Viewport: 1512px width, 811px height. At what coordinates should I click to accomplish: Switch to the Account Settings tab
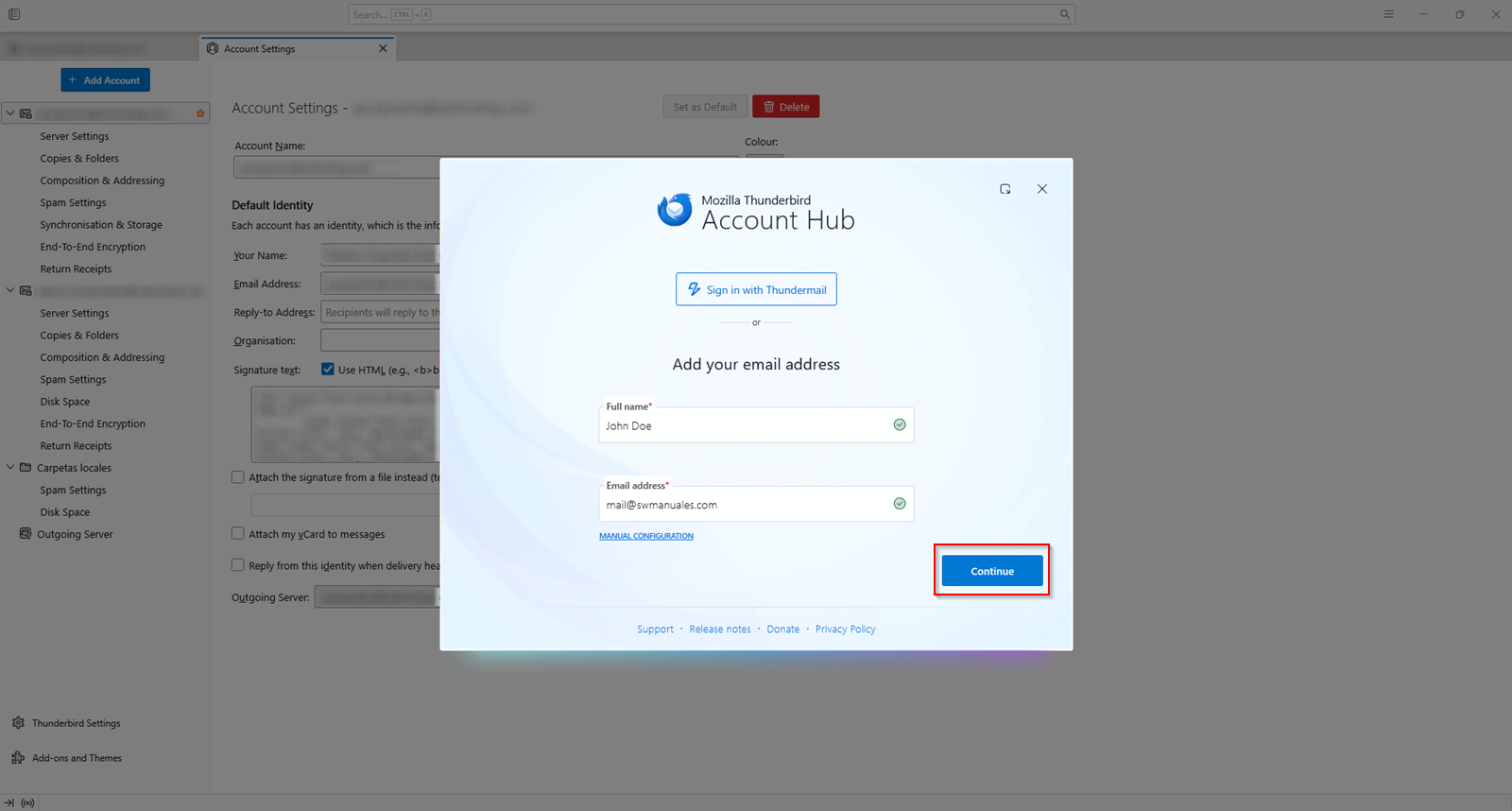click(298, 48)
